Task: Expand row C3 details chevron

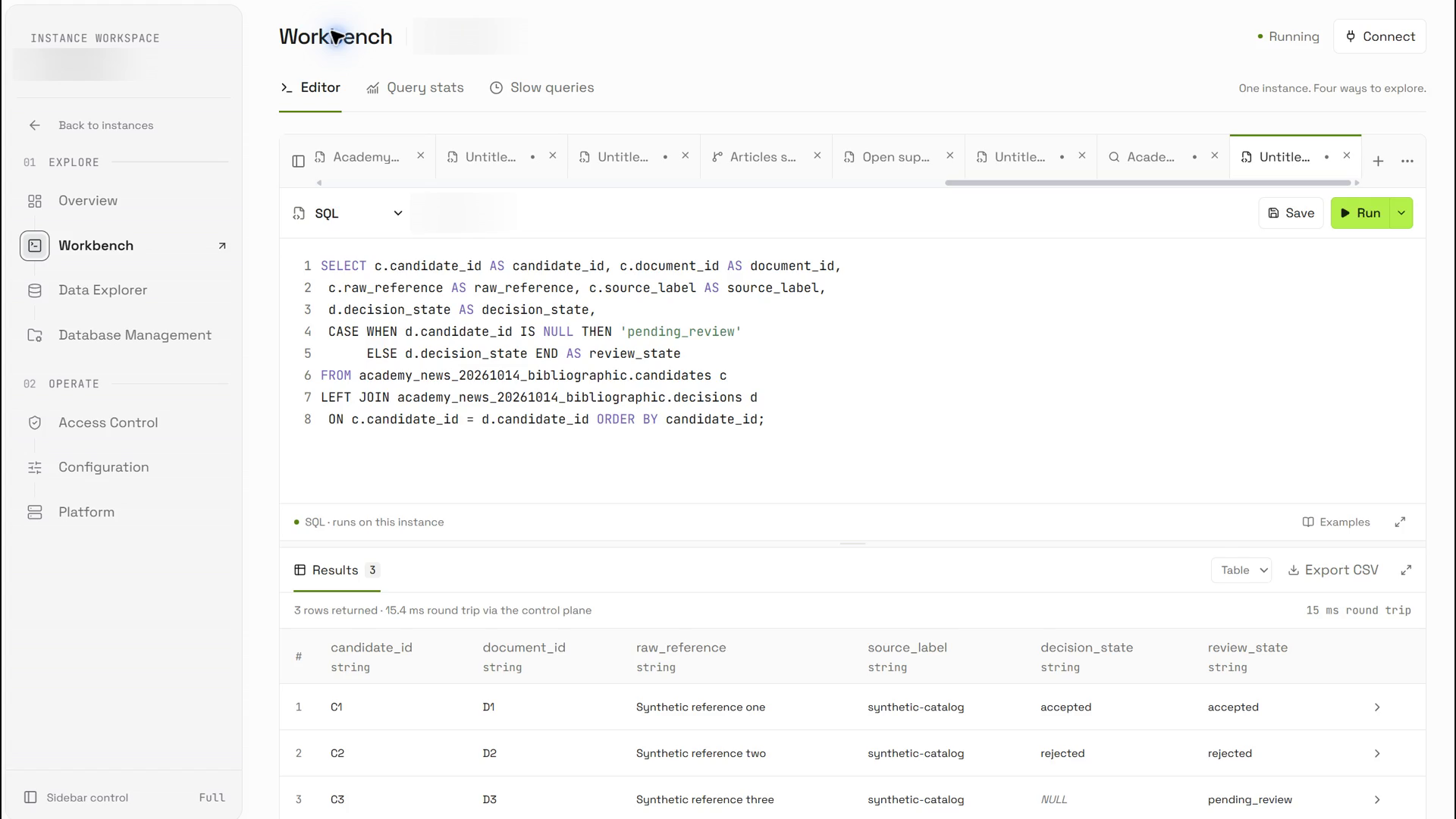Action: tap(1377, 800)
